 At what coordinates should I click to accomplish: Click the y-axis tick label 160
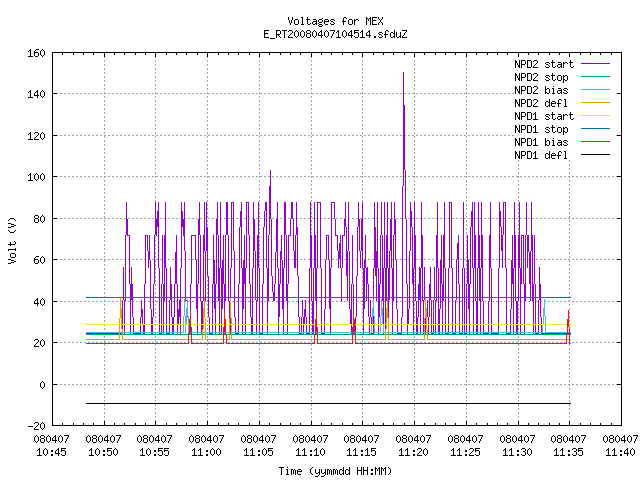36,53
